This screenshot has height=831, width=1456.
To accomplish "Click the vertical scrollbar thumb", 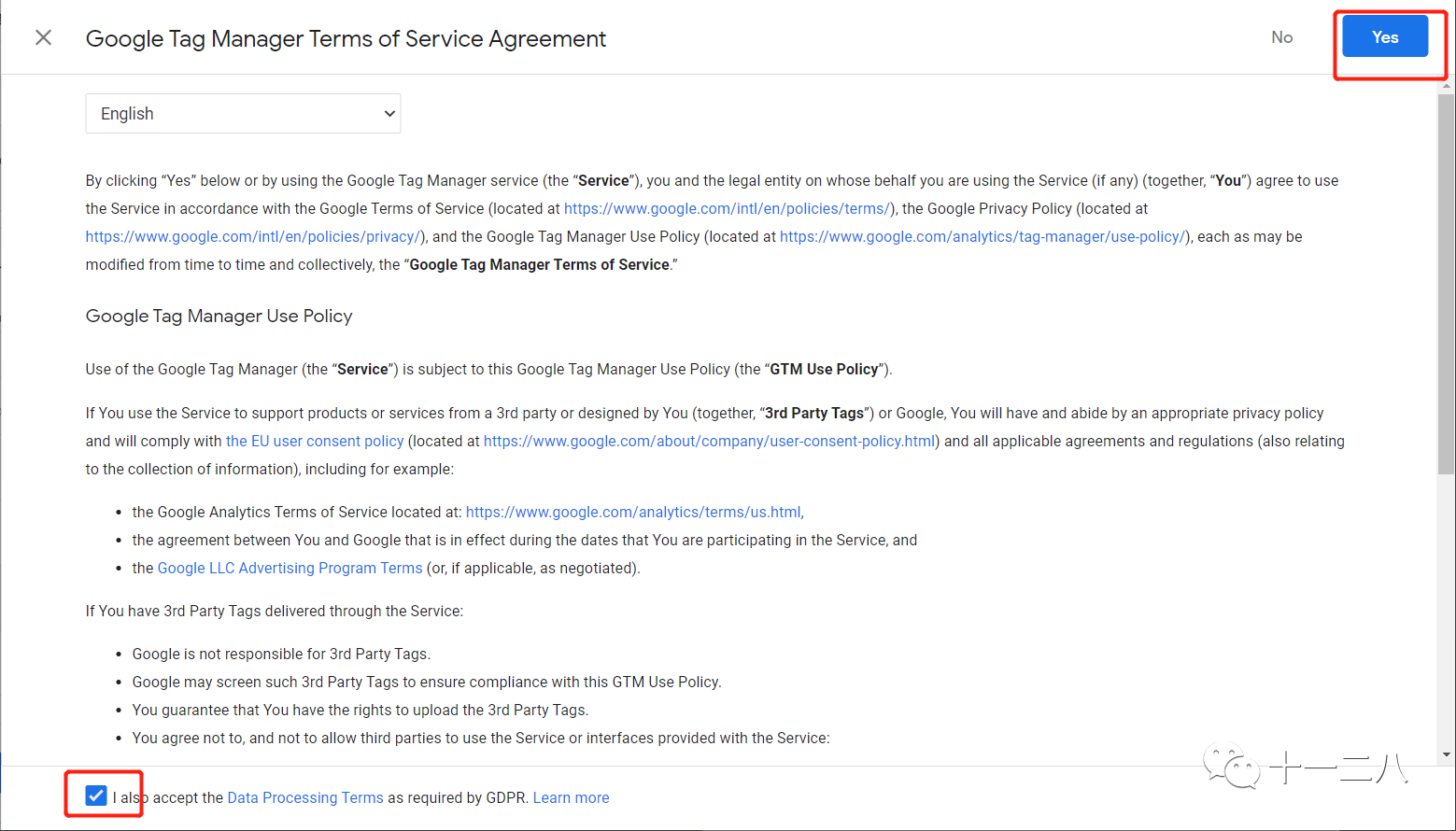I will coord(1447,280).
